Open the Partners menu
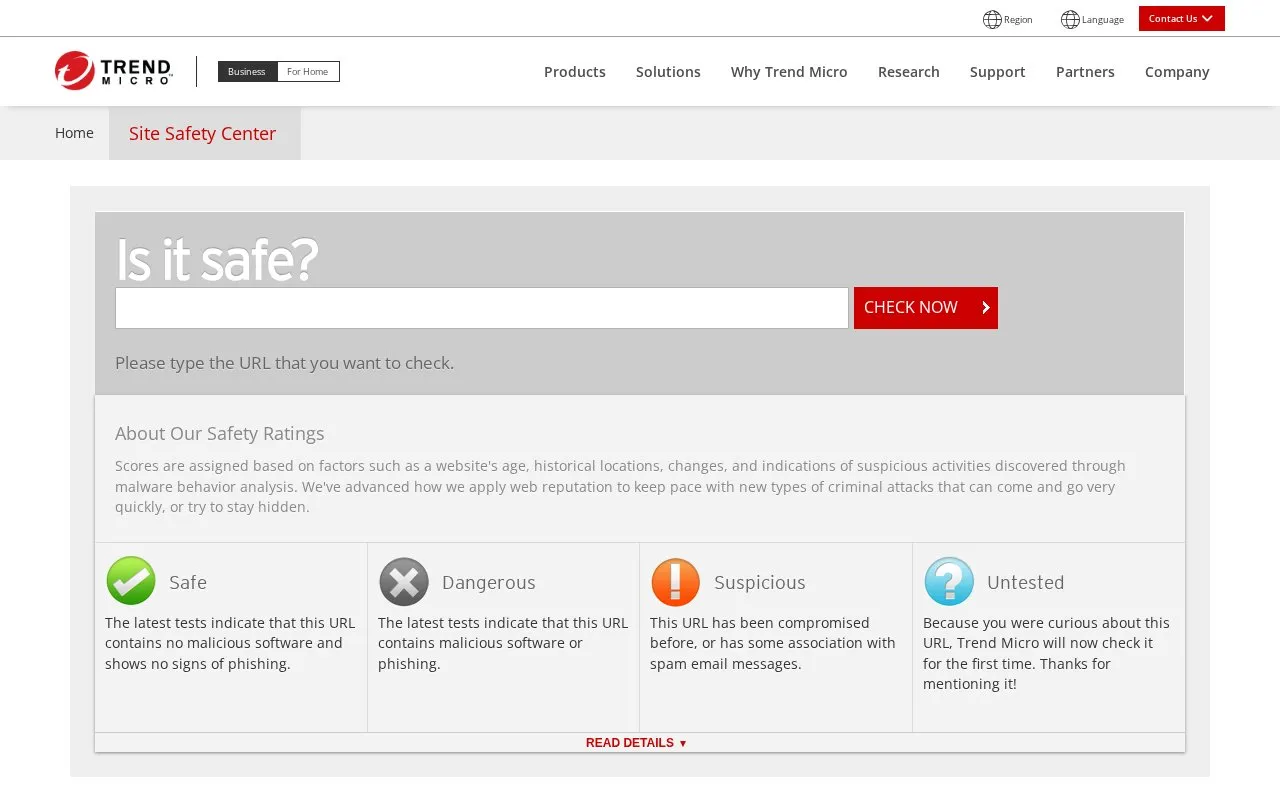 coord(1085,72)
